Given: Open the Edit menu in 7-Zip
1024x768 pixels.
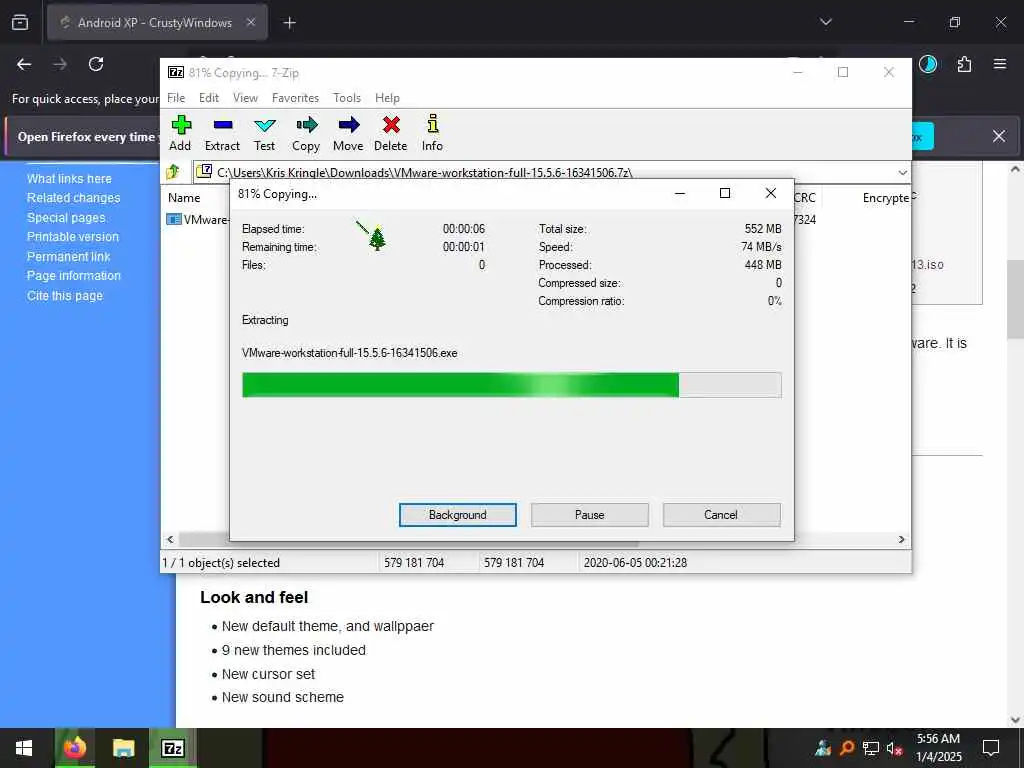Looking at the screenshot, I should (x=209, y=97).
